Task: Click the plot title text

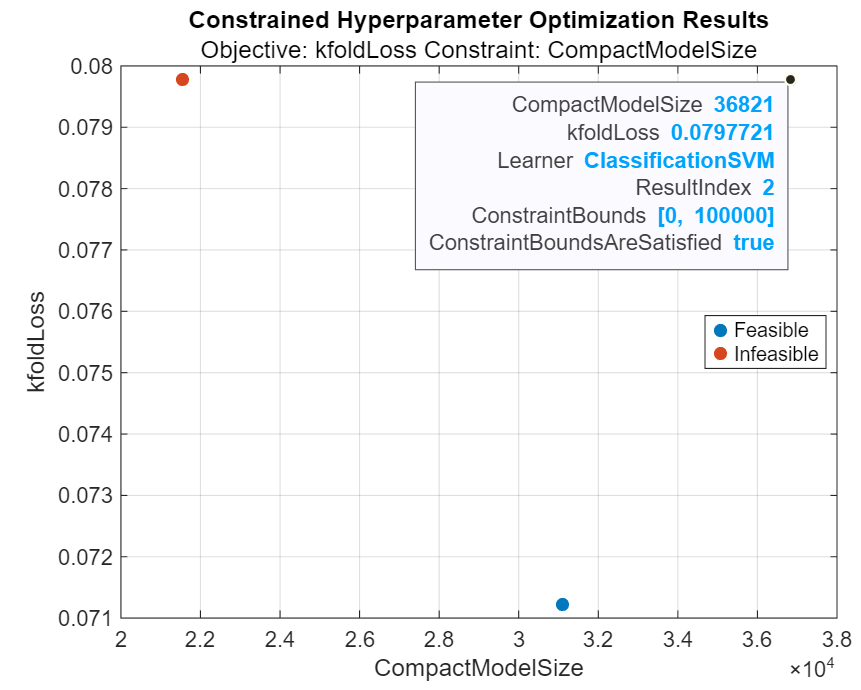Action: tap(478, 20)
